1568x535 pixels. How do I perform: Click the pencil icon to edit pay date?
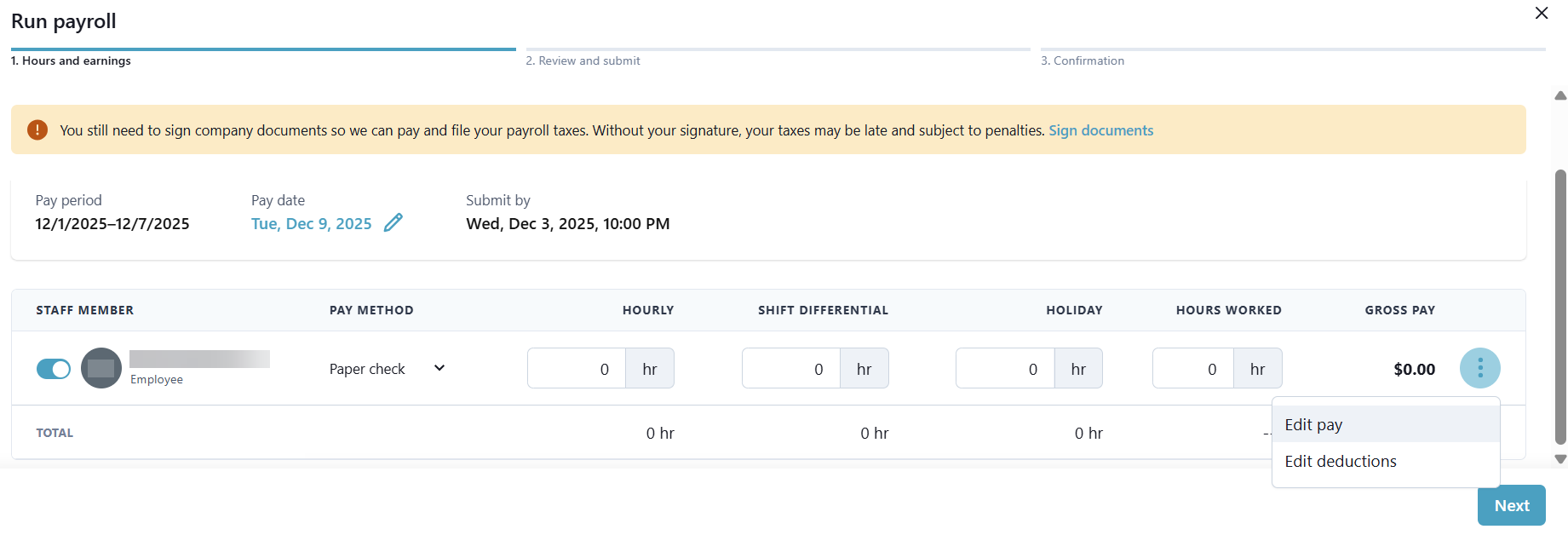click(x=393, y=223)
